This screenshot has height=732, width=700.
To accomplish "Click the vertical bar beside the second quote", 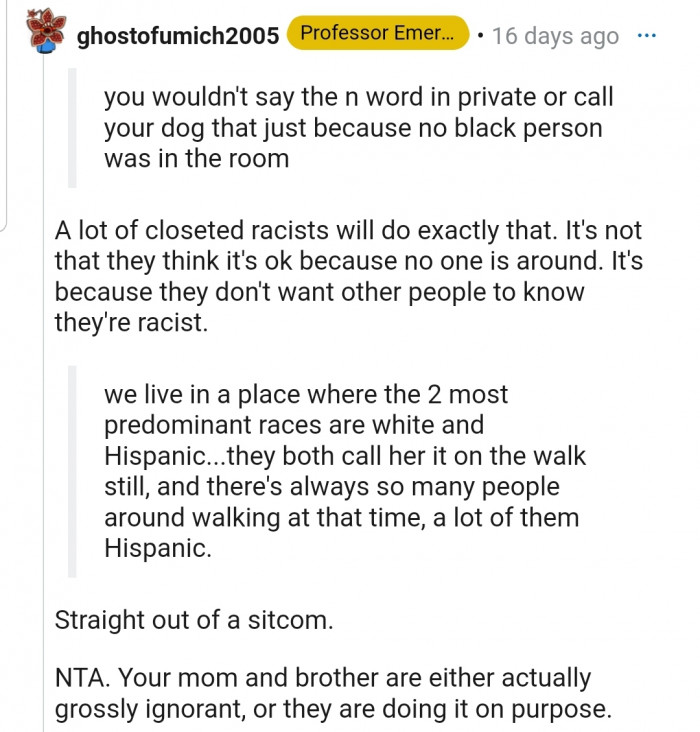I will point(71,470).
